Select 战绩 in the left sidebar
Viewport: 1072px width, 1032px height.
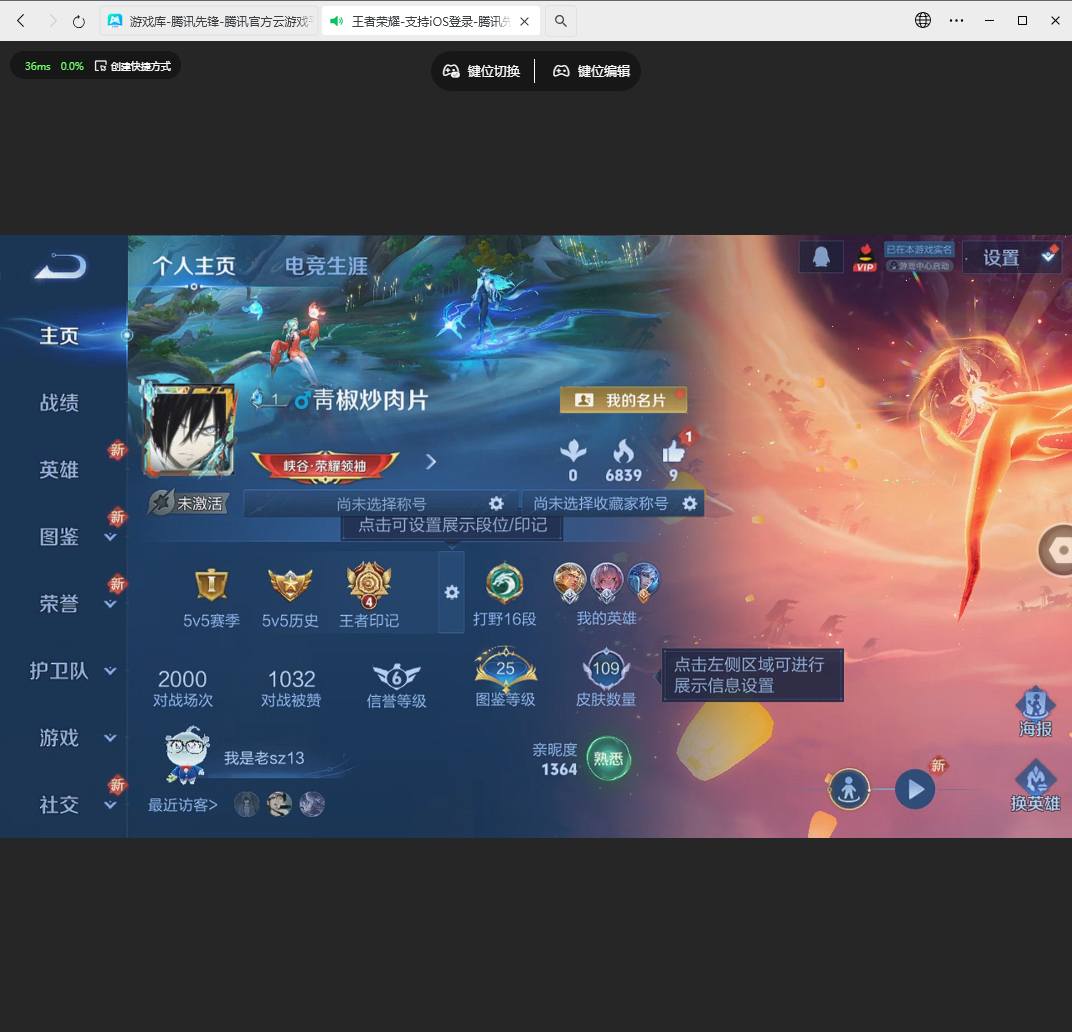coord(58,403)
